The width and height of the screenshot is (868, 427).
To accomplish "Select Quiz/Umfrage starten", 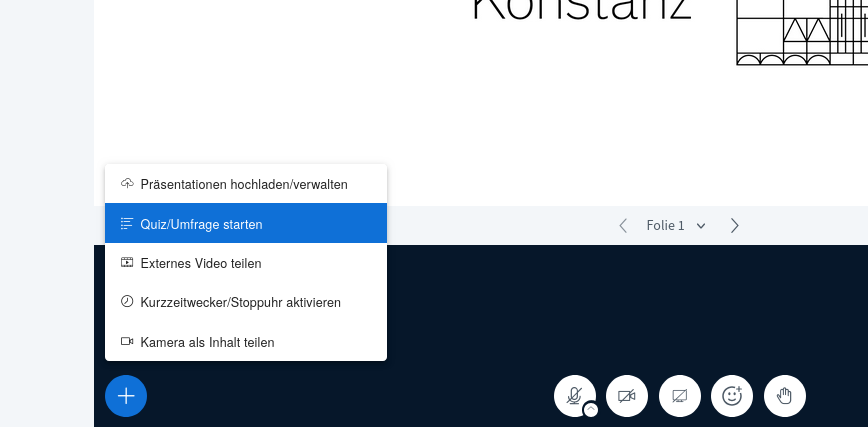I will pos(201,224).
